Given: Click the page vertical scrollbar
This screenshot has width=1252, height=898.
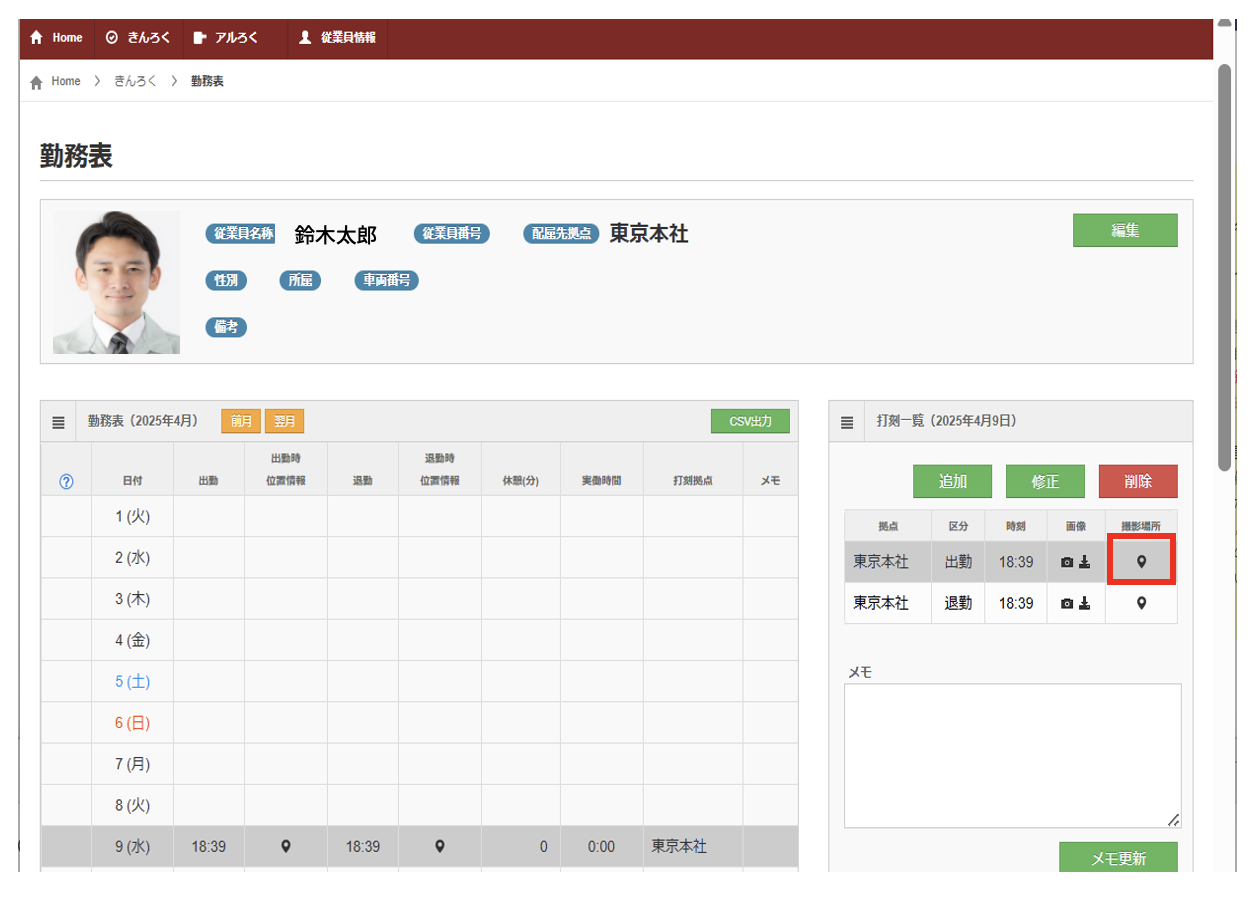Looking at the screenshot, I should (1224, 267).
